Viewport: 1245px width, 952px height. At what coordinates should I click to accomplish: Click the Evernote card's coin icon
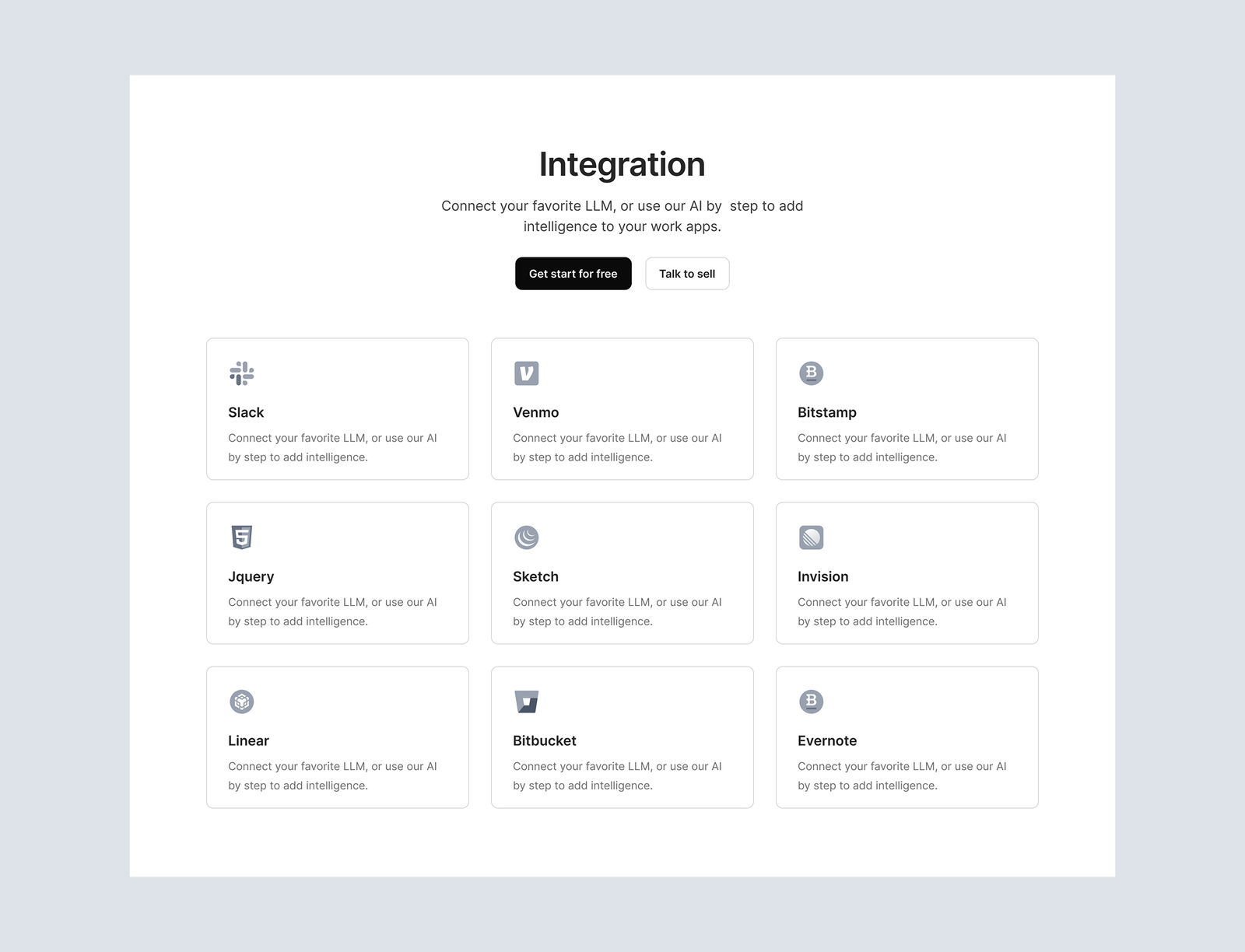[x=812, y=702]
